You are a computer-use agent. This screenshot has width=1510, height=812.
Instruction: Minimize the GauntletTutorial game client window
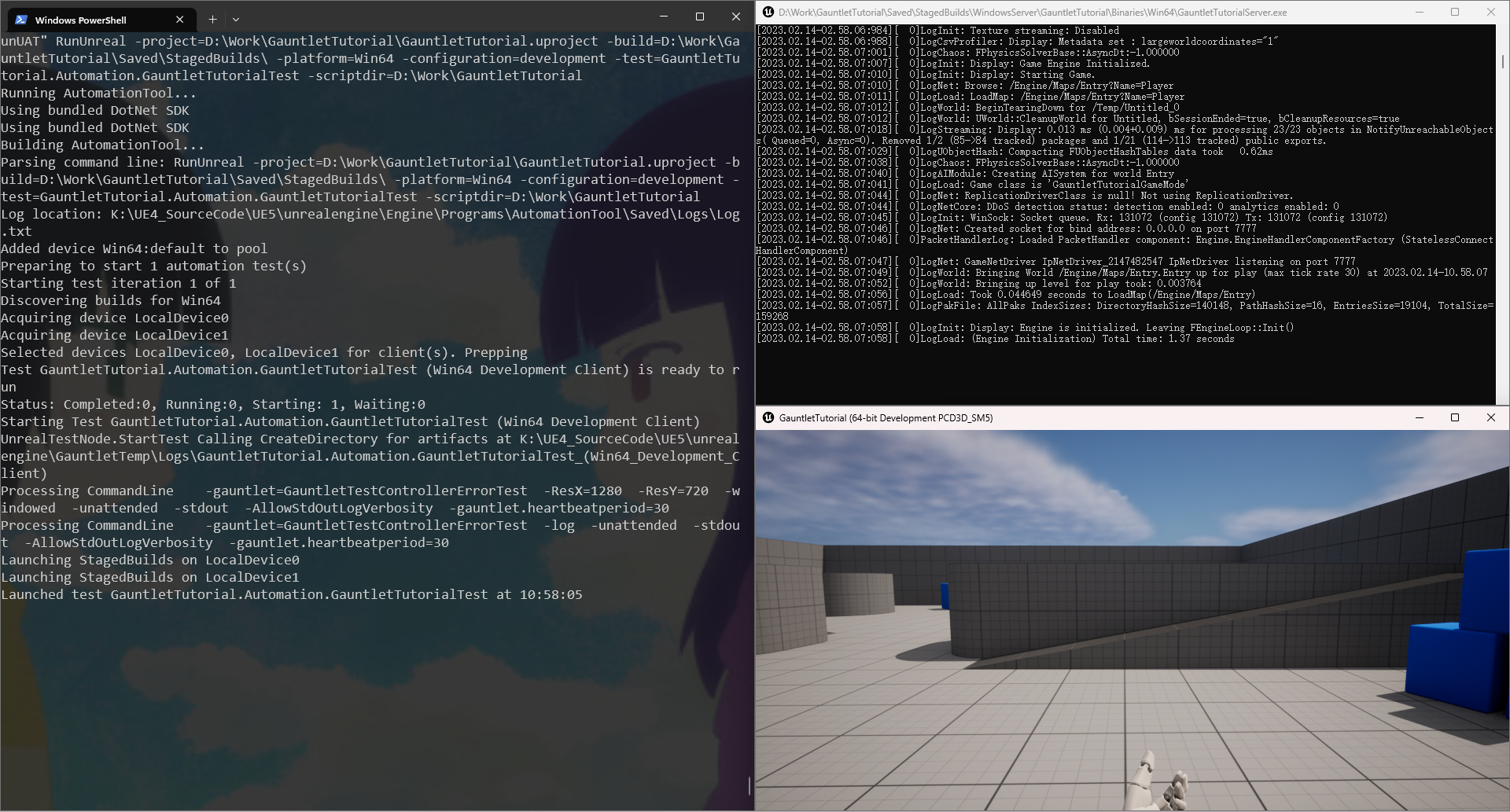[1420, 417]
